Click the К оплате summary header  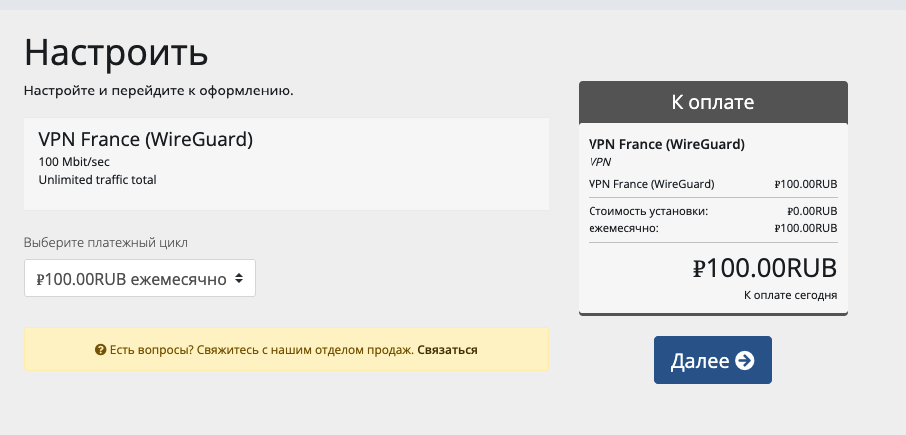(713, 102)
